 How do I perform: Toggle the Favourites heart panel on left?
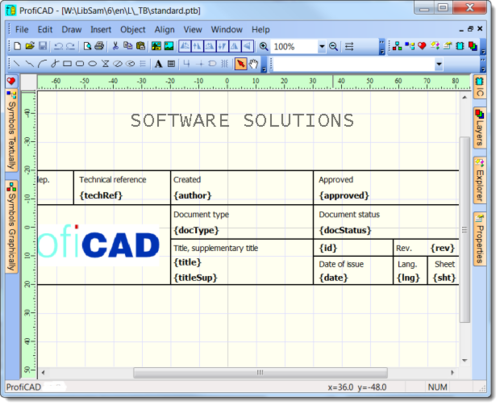(x=11, y=81)
